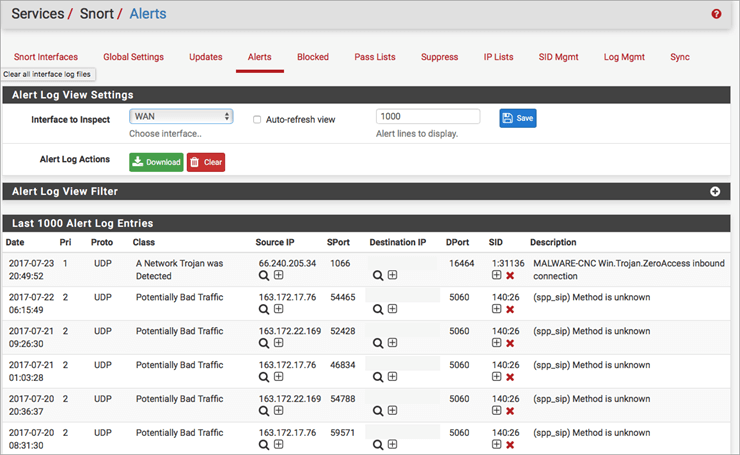Viewport: 740px width, 455px height.
Task: Open the help icon in page header
Action: click(x=716, y=14)
